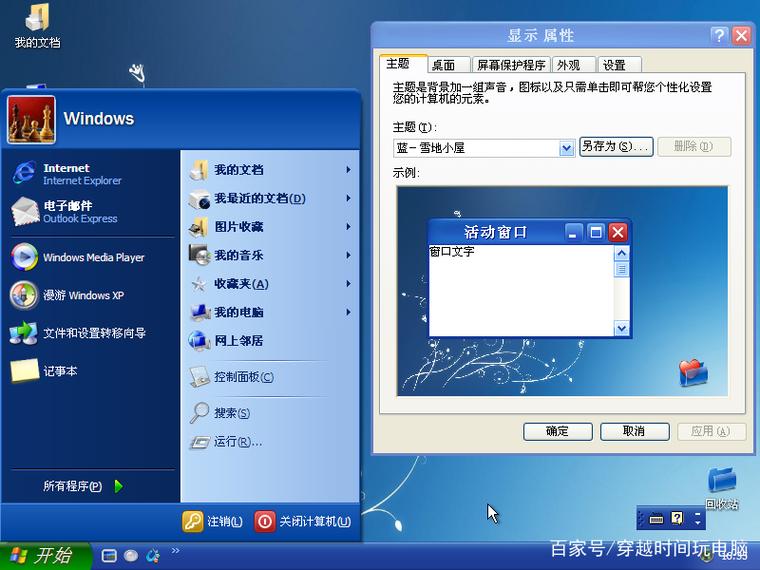Expand 所有程序 all programs list

(82, 487)
